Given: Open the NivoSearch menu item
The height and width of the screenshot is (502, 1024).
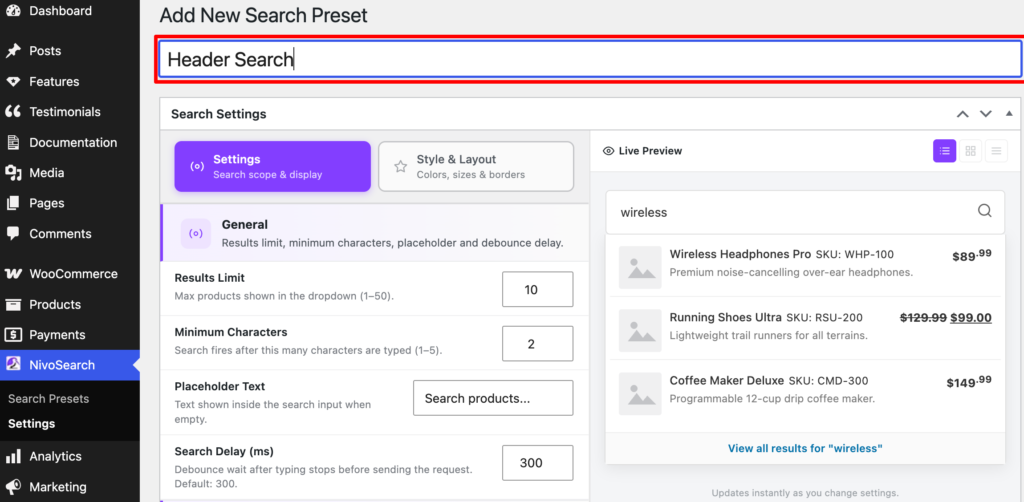Looking at the screenshot, I should tap(70, 365).
